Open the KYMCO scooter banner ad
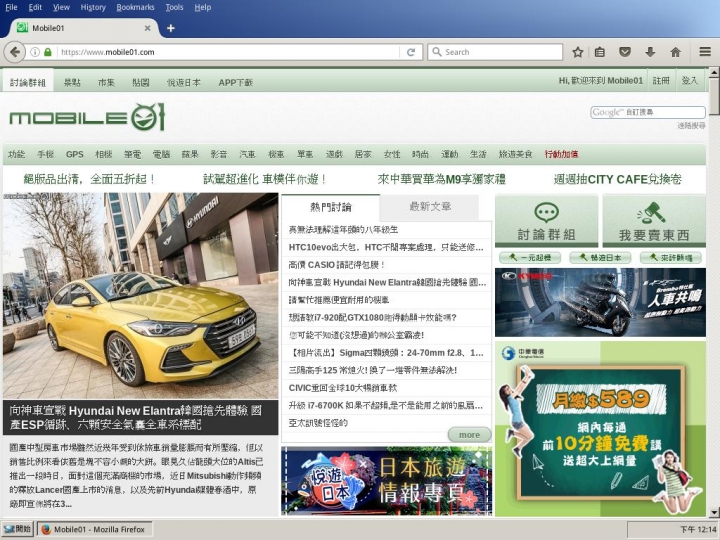 [x=600, y=303]
